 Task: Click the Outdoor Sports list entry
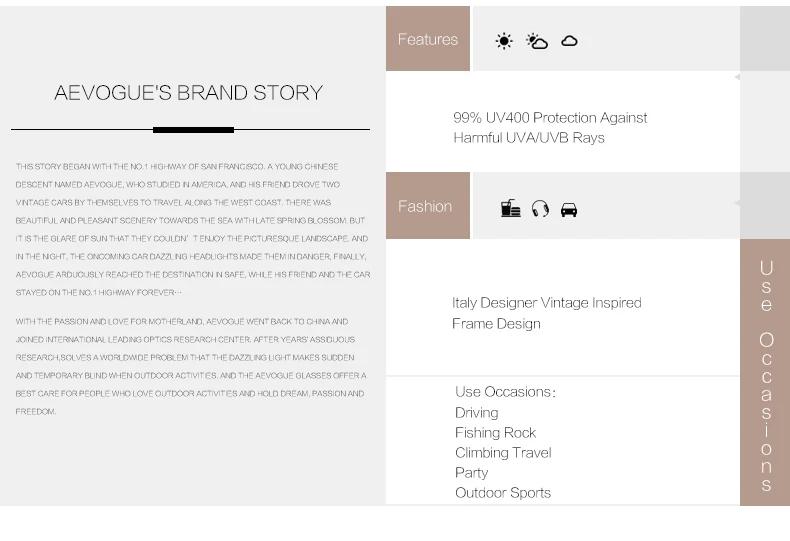tap(503, 493)
